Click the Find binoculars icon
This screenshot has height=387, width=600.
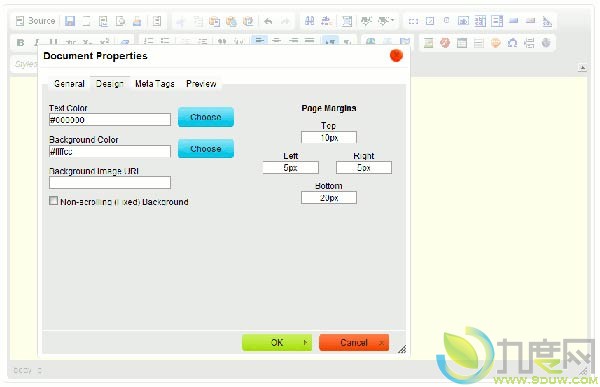point(309,21)
